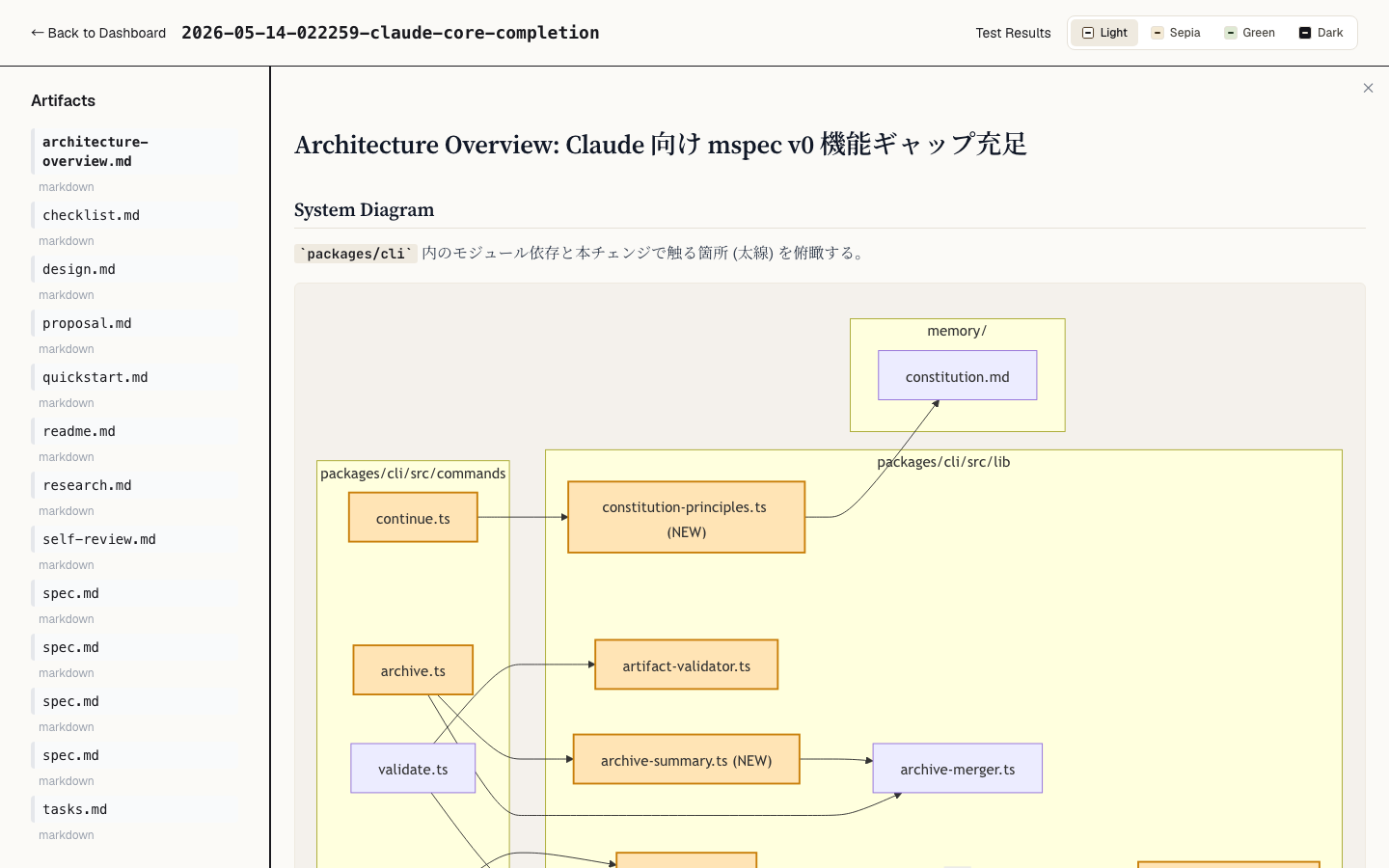Click the archive-merger.ts diagram node
Viewport: 1389px width, 868px height.
(958, 768)
